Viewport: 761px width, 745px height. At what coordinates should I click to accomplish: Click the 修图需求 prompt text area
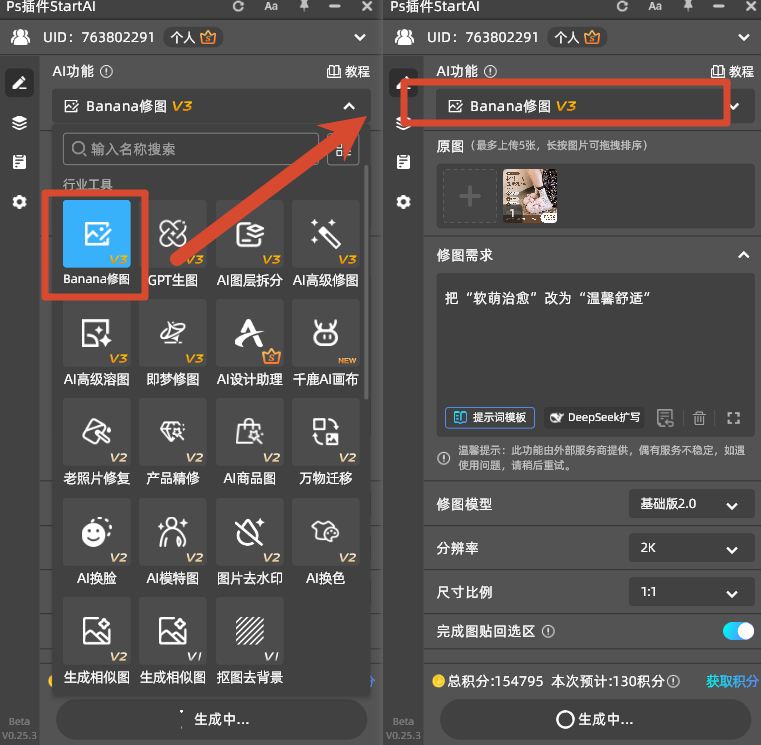(595, 340)
